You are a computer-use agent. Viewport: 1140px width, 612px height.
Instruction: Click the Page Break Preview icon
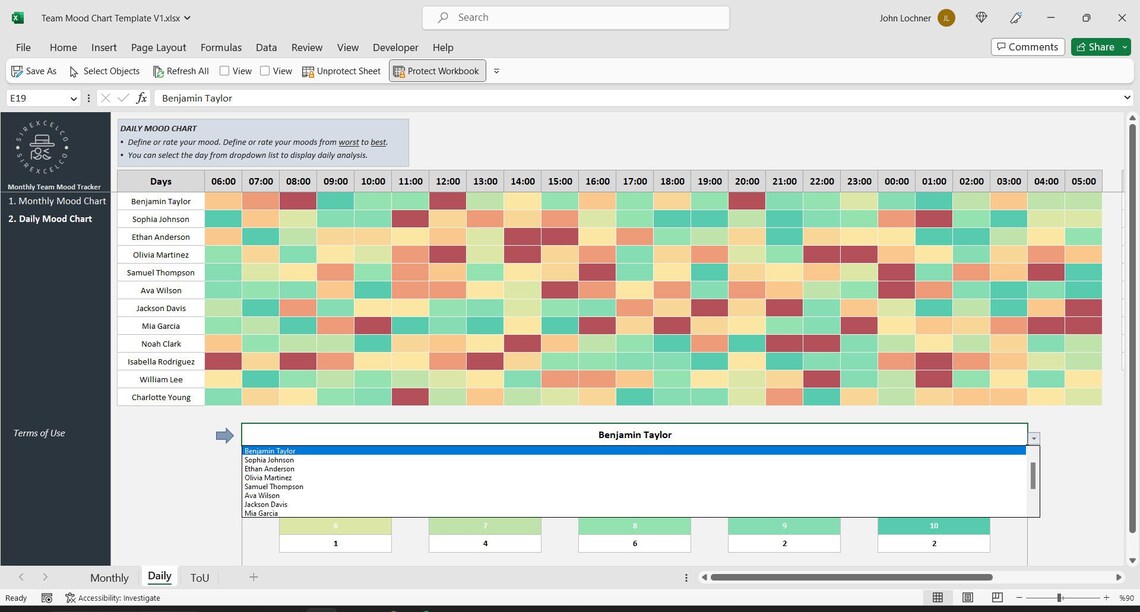point(996,597)
